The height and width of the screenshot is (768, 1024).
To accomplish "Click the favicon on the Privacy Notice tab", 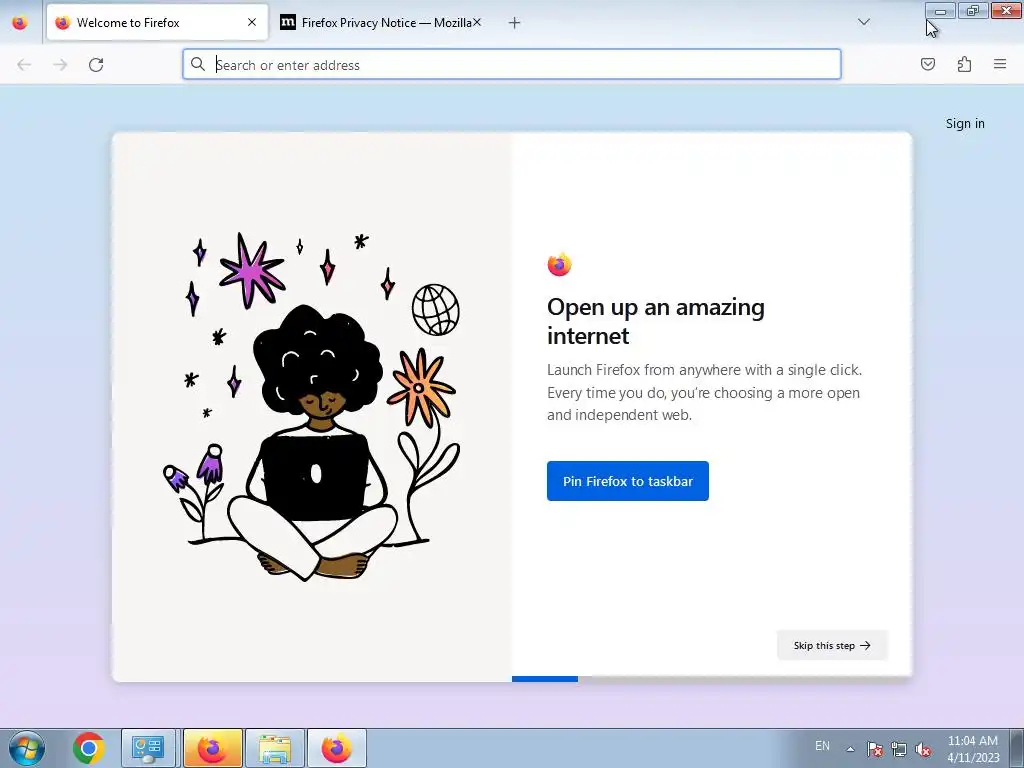I will (288, 22).
